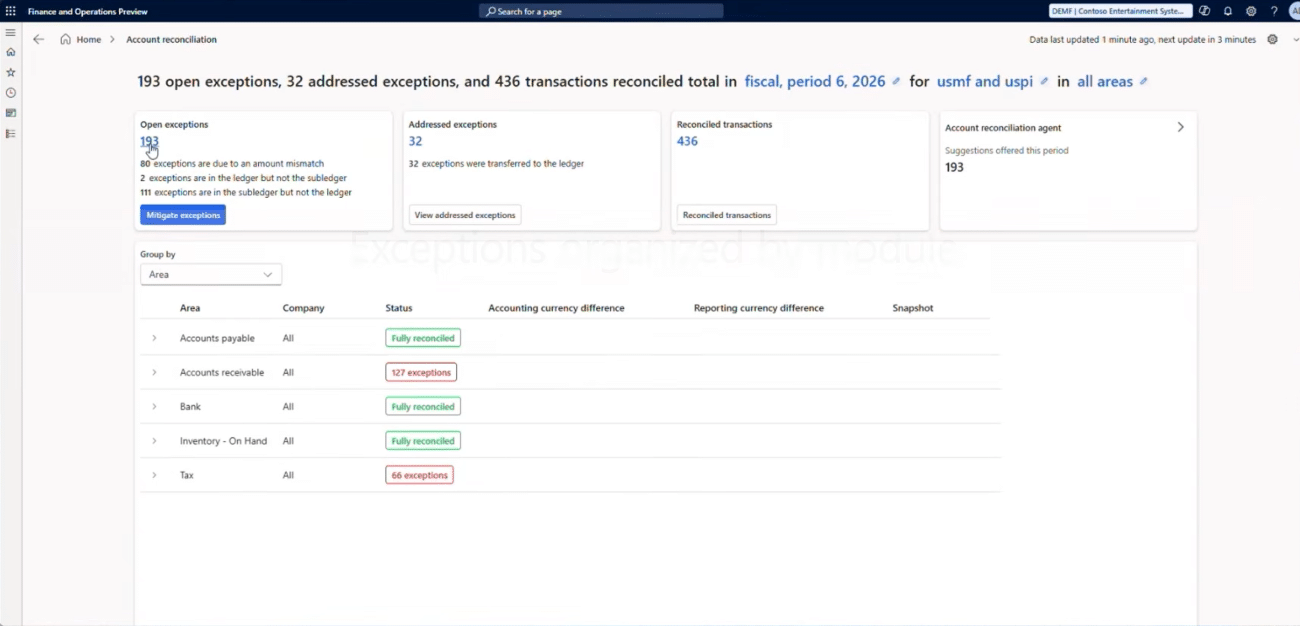Click the breadcrumb home icon
This screenshot has height=626, width=1300.
(65, 39)
